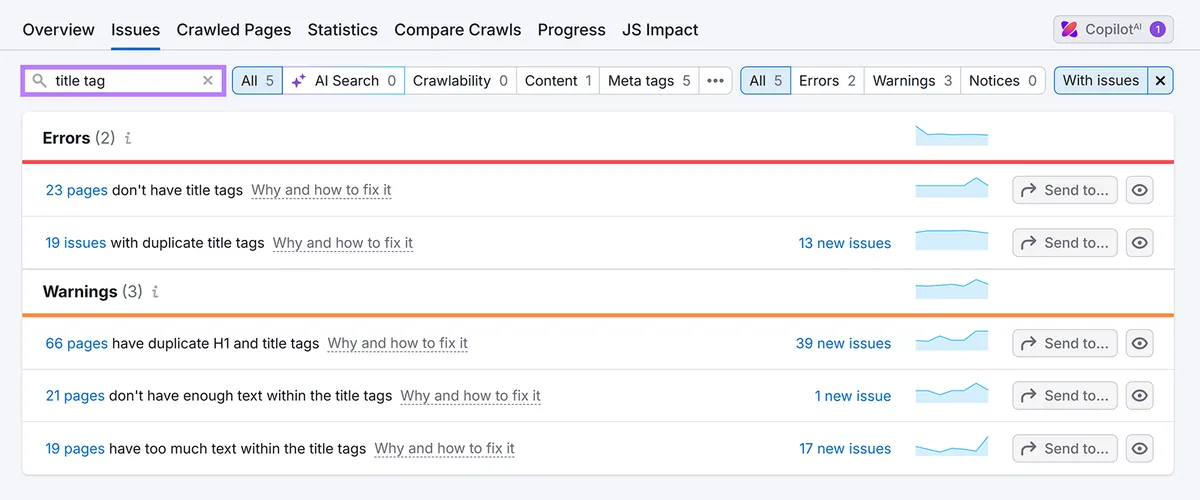Click the Warnings (3) heading
Viewport: 1200px width, 500px height.
(93, 292)
